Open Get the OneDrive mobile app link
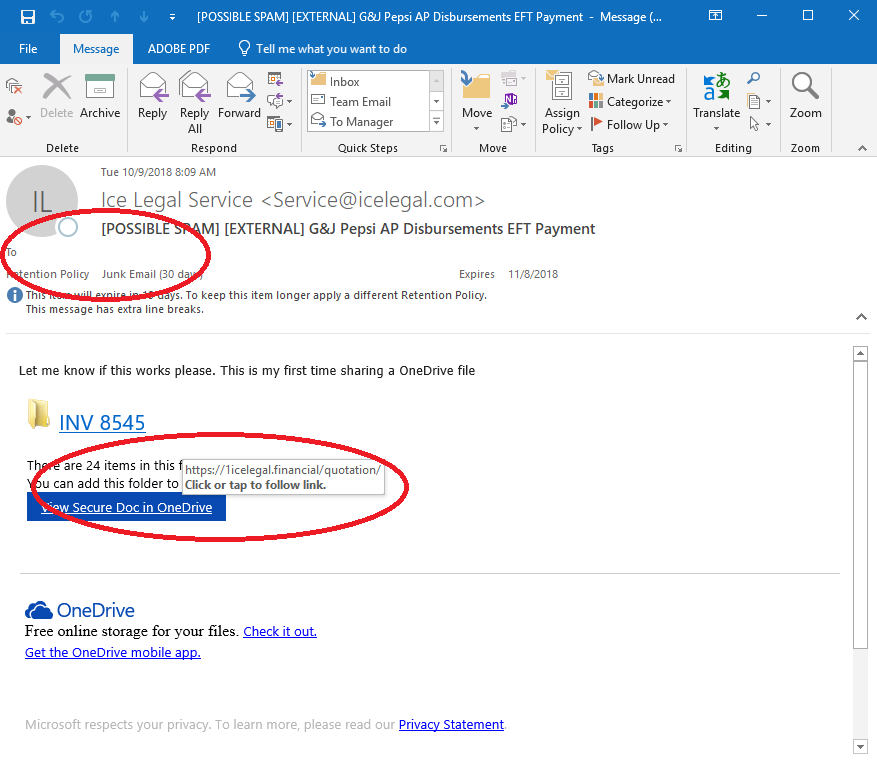Screen dimensions: 877x765 click(112, 653)
